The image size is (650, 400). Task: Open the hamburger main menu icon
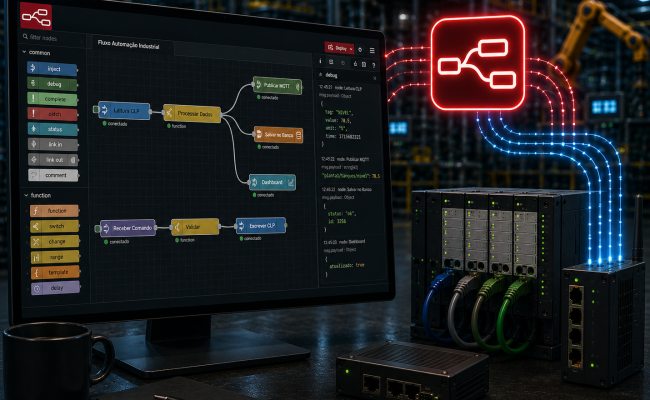(x=372, y=50)
